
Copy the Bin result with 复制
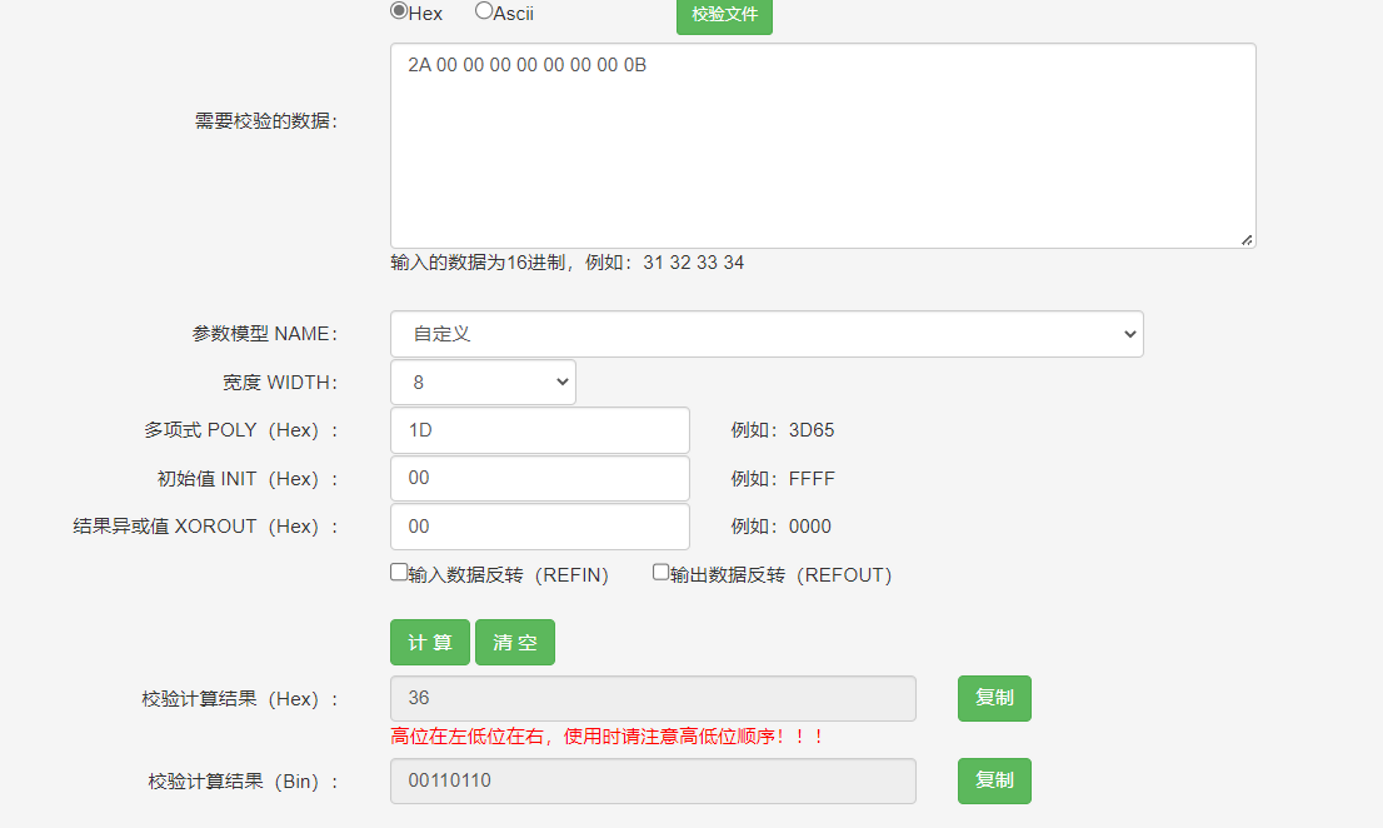(x=994, y=780)
